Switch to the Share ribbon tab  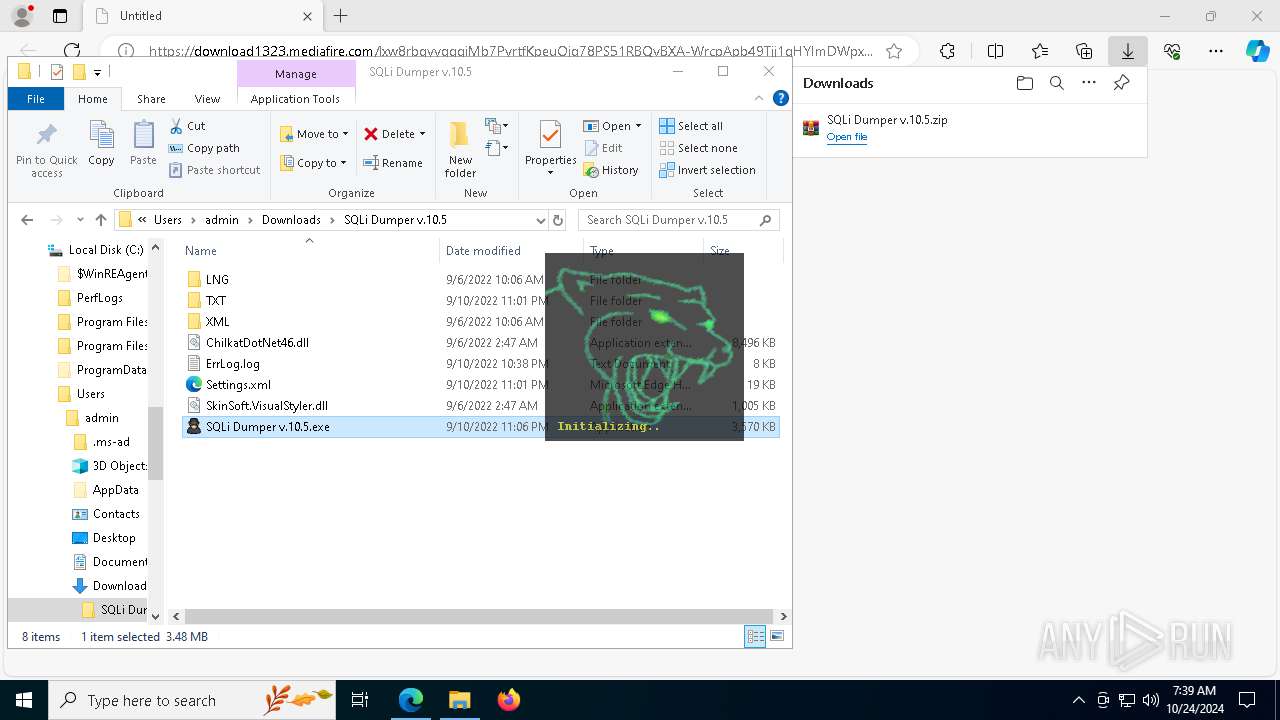click(x=151, y=99)
